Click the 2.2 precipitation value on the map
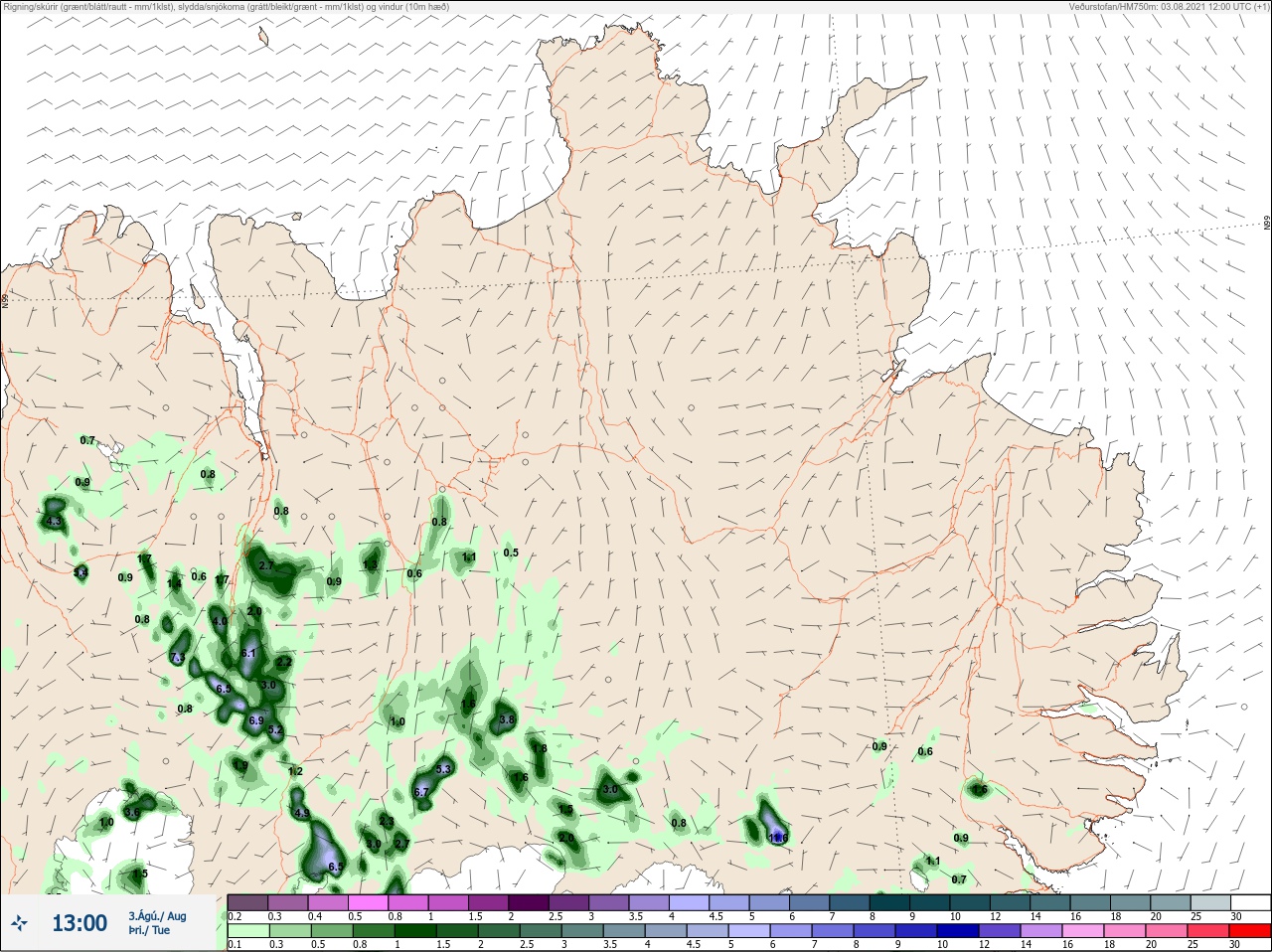The image size is (1272, 952). pos(284,662)
